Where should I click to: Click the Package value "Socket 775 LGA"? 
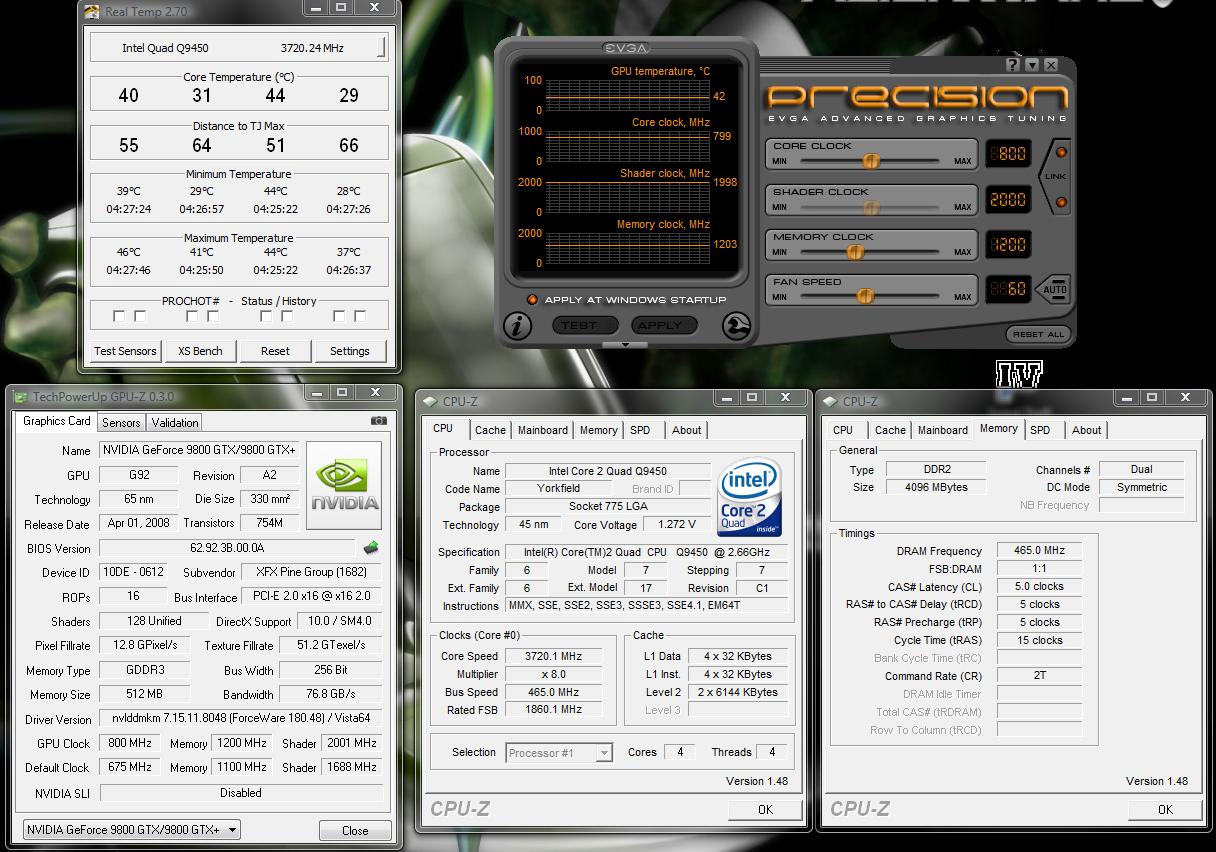coord(608,506)
